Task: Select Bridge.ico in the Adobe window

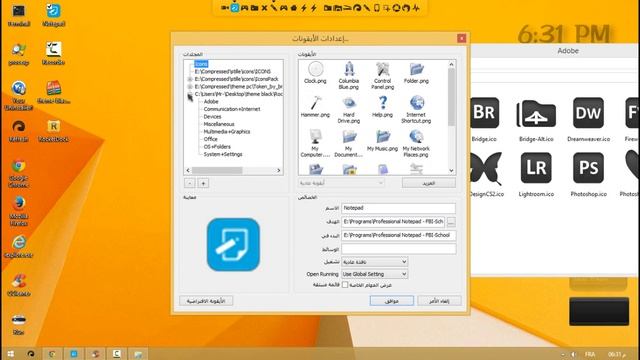Action: click(x=484, y=120)
